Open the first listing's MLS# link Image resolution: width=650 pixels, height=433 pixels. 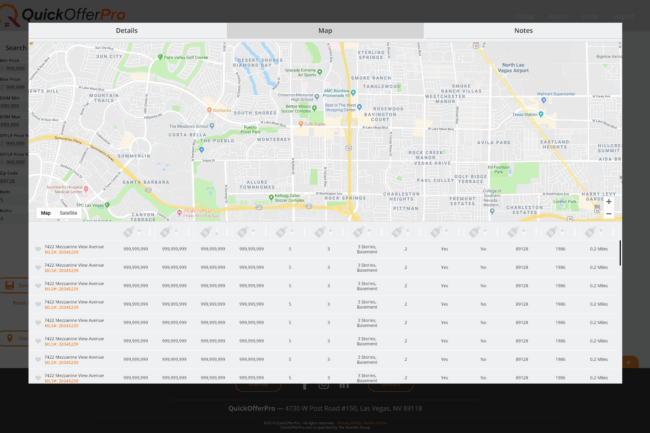(x=61, y=251)
